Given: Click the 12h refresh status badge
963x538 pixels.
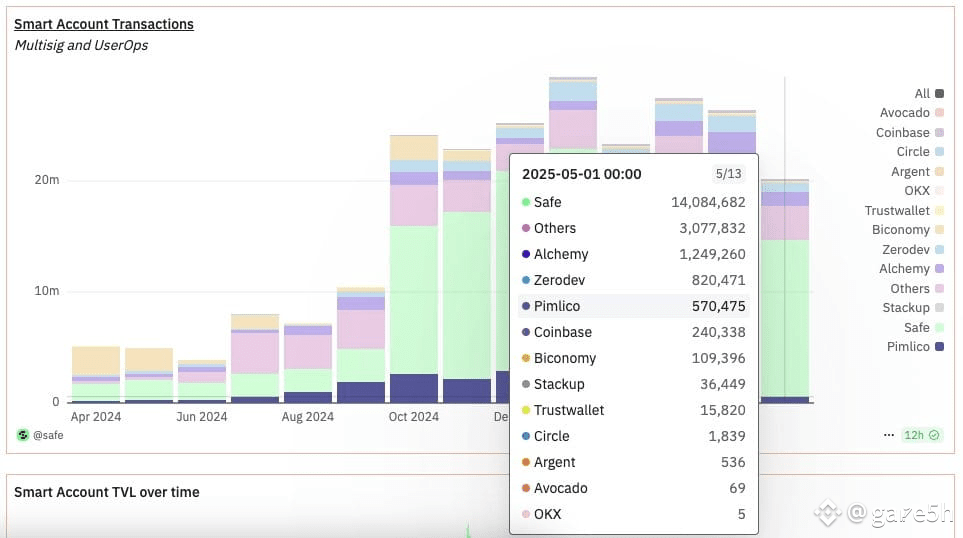Looking at the screenshot, I should click(921, 435).
